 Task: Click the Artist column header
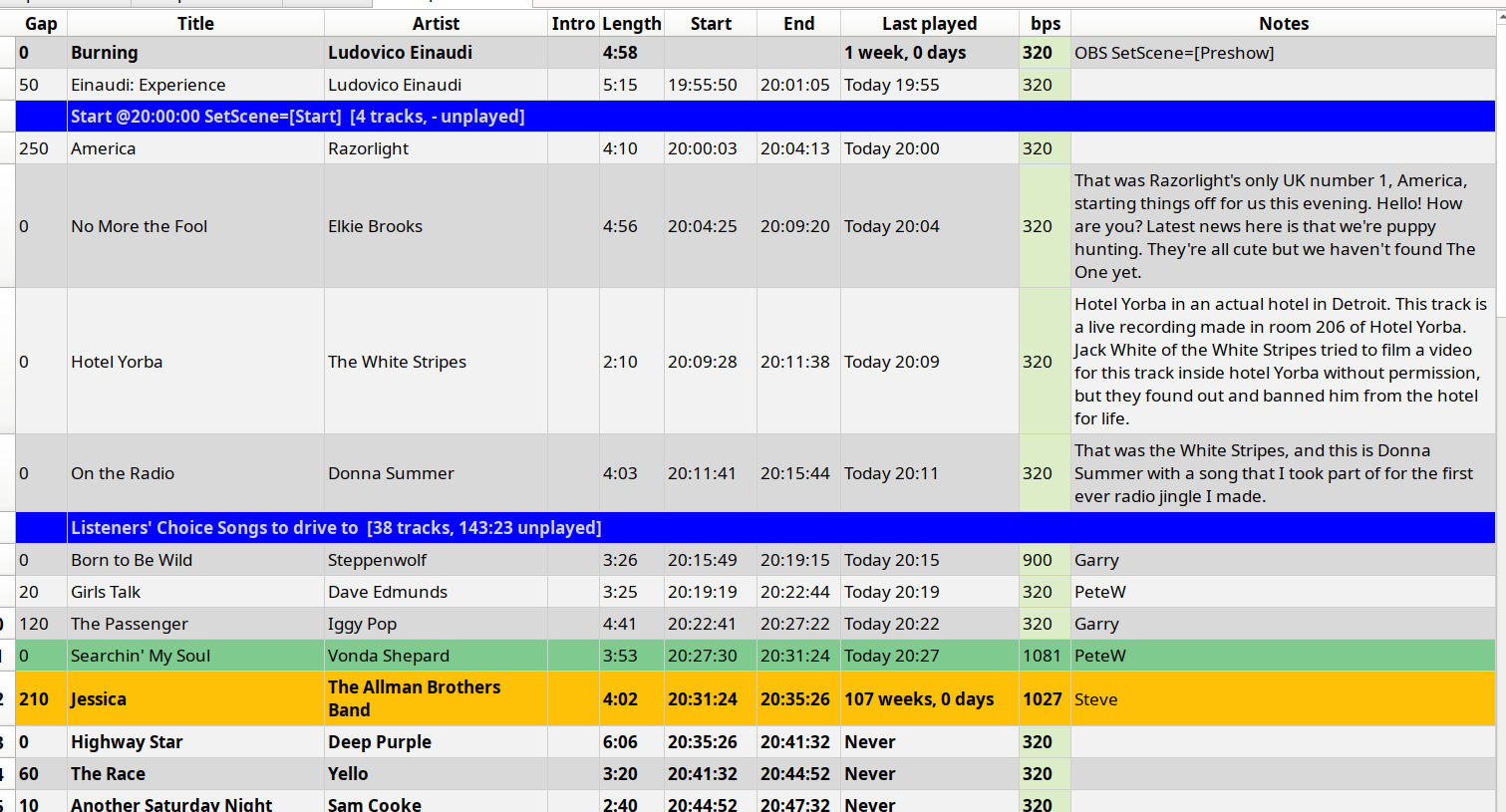(x=436, y=23)
